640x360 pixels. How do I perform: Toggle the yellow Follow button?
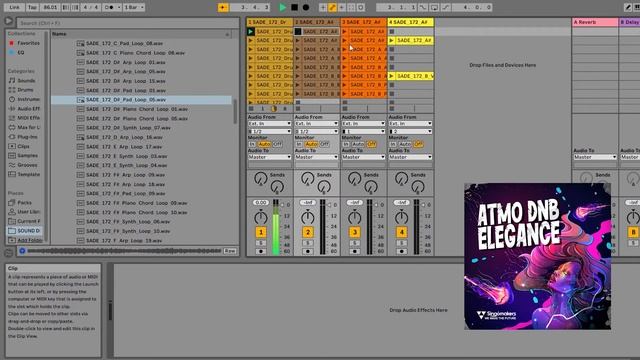(223, 7)
